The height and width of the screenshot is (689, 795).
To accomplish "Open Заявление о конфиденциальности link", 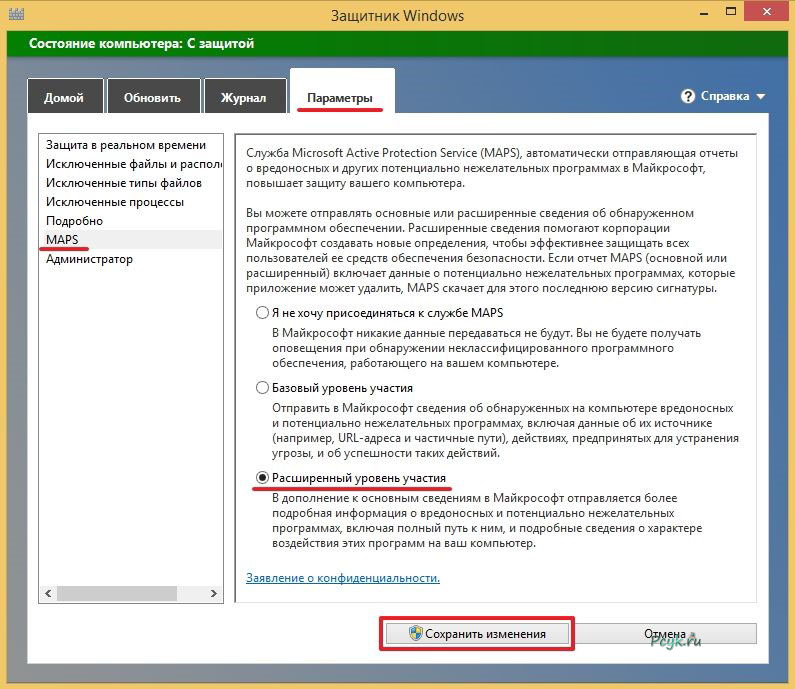I will [x=343, y=578].
